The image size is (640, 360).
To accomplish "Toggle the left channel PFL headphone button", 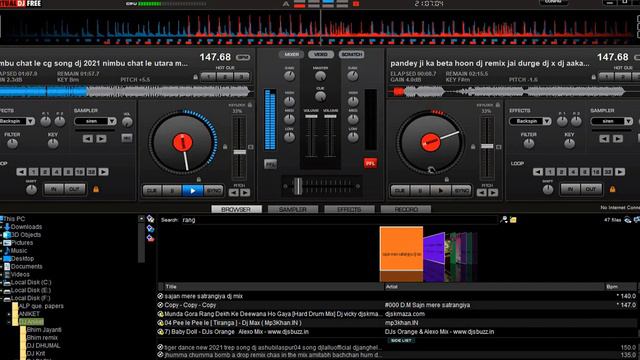I will (270, 164).
